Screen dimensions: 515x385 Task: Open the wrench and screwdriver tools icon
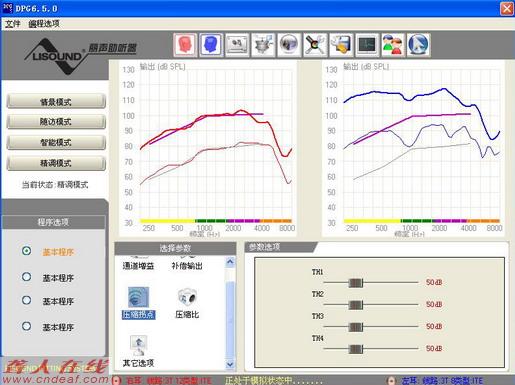click(315, 45)
